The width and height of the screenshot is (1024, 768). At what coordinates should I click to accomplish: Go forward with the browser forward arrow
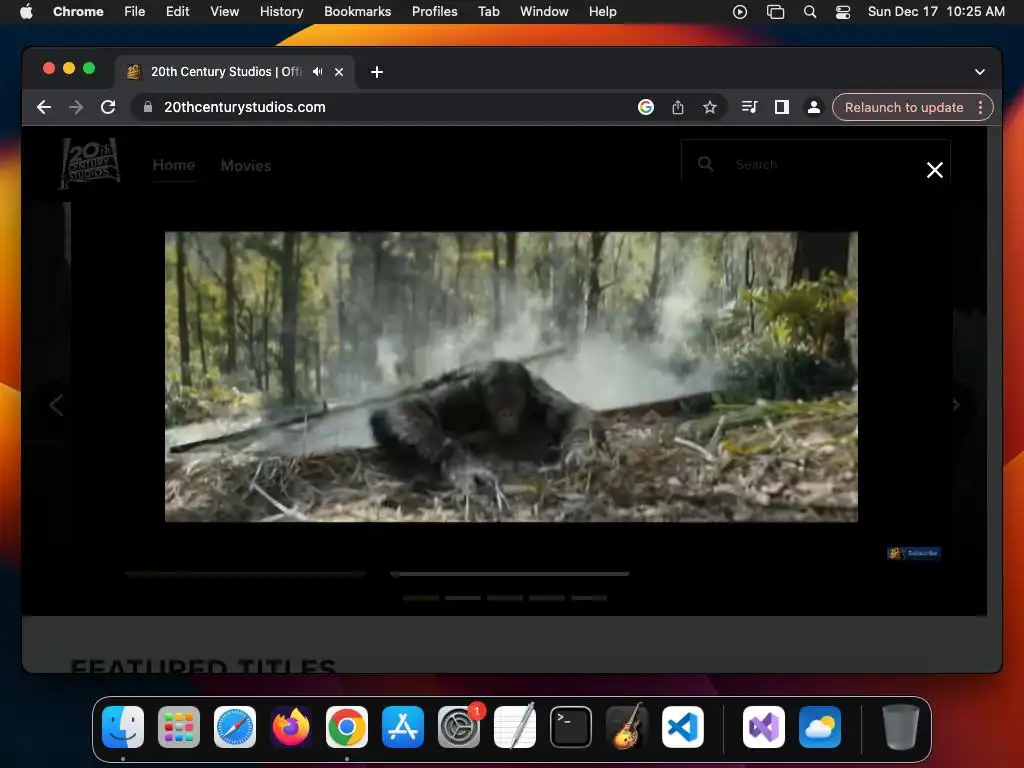point(76,107)
